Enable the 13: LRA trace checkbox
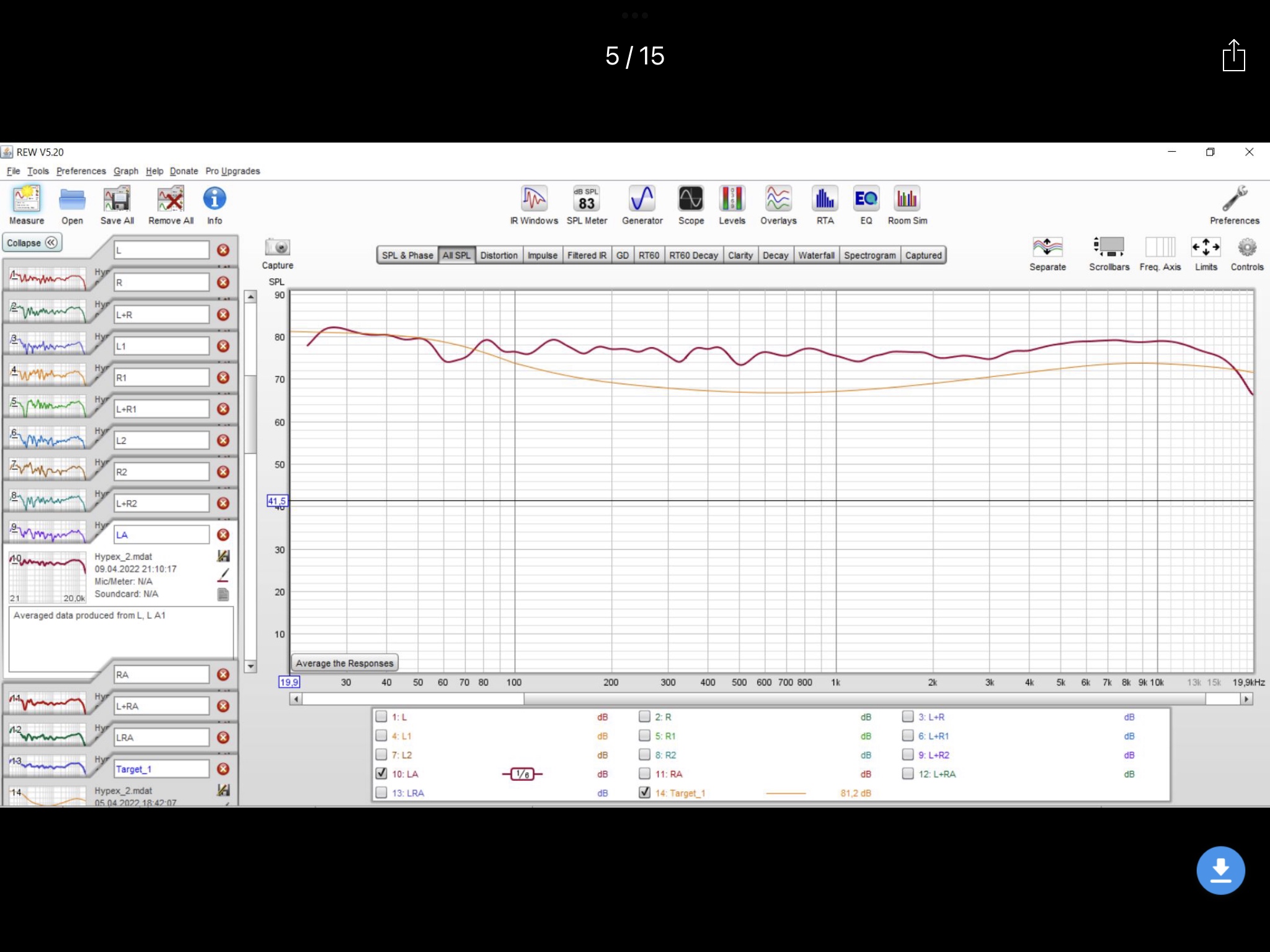 [x=381, y=793]
